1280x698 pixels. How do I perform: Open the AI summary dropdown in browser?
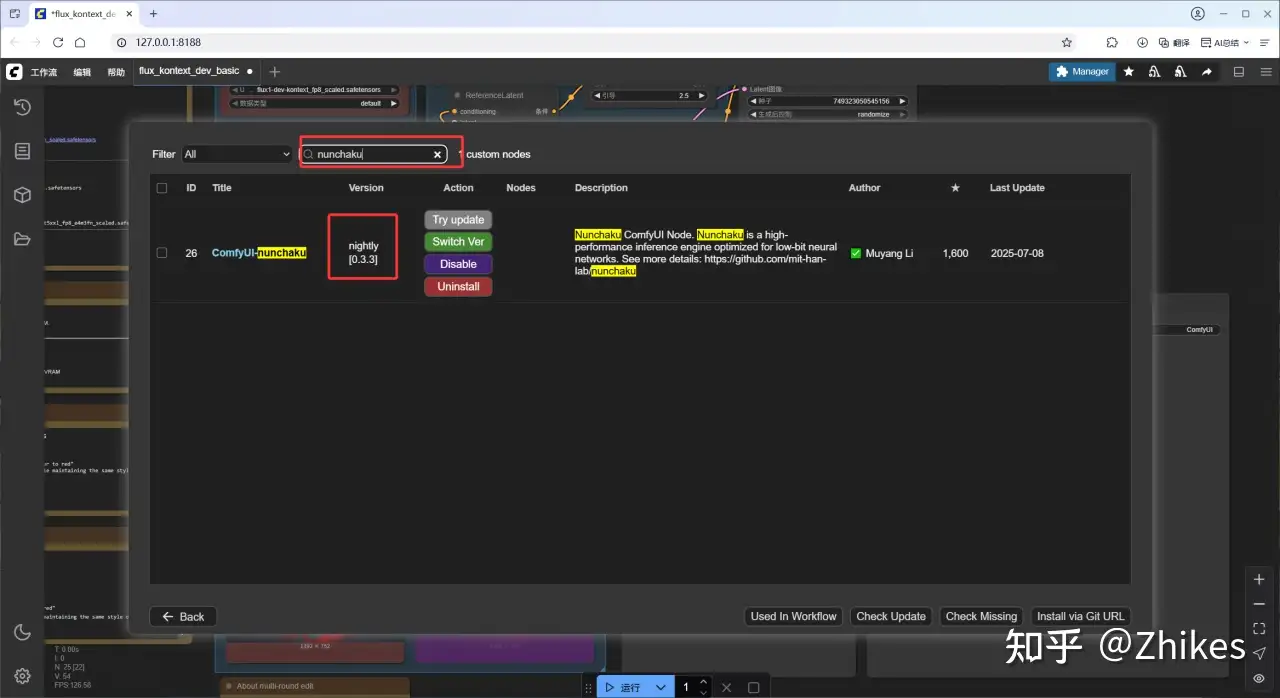1224,43
